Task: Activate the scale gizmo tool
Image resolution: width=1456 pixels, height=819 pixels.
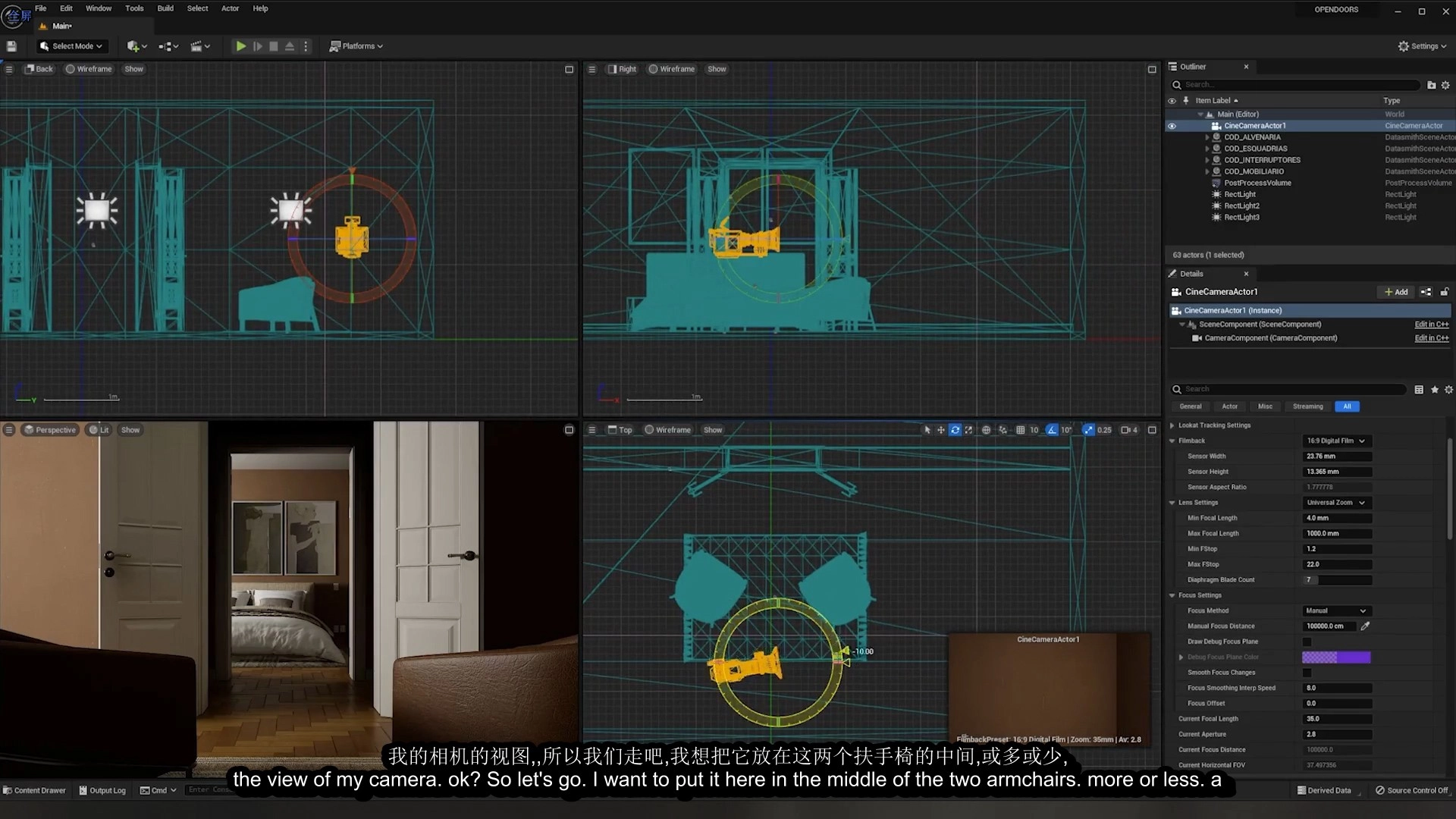Action: coord(968,430)
